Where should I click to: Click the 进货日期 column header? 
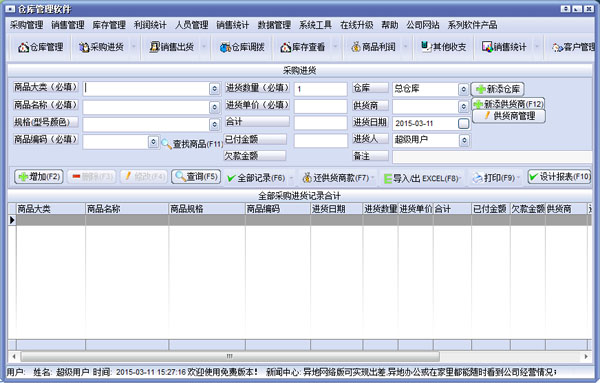pos(337,209)
